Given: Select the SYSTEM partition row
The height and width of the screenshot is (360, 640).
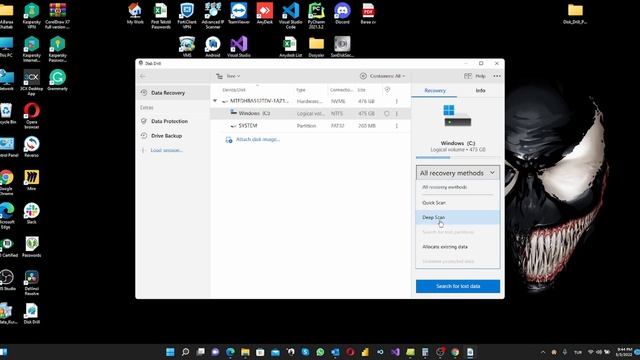Looking at the screenshot, I should click(x=310, y=126).
